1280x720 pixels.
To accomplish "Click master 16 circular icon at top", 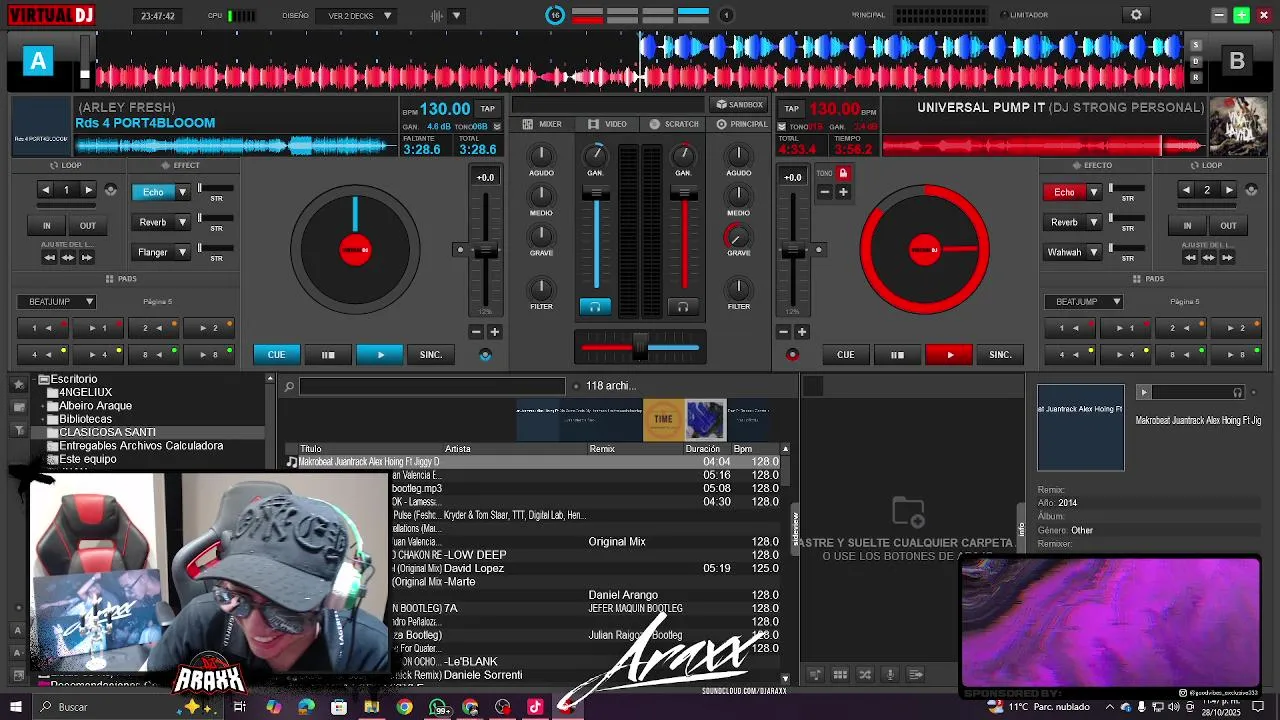I will 555,15.
